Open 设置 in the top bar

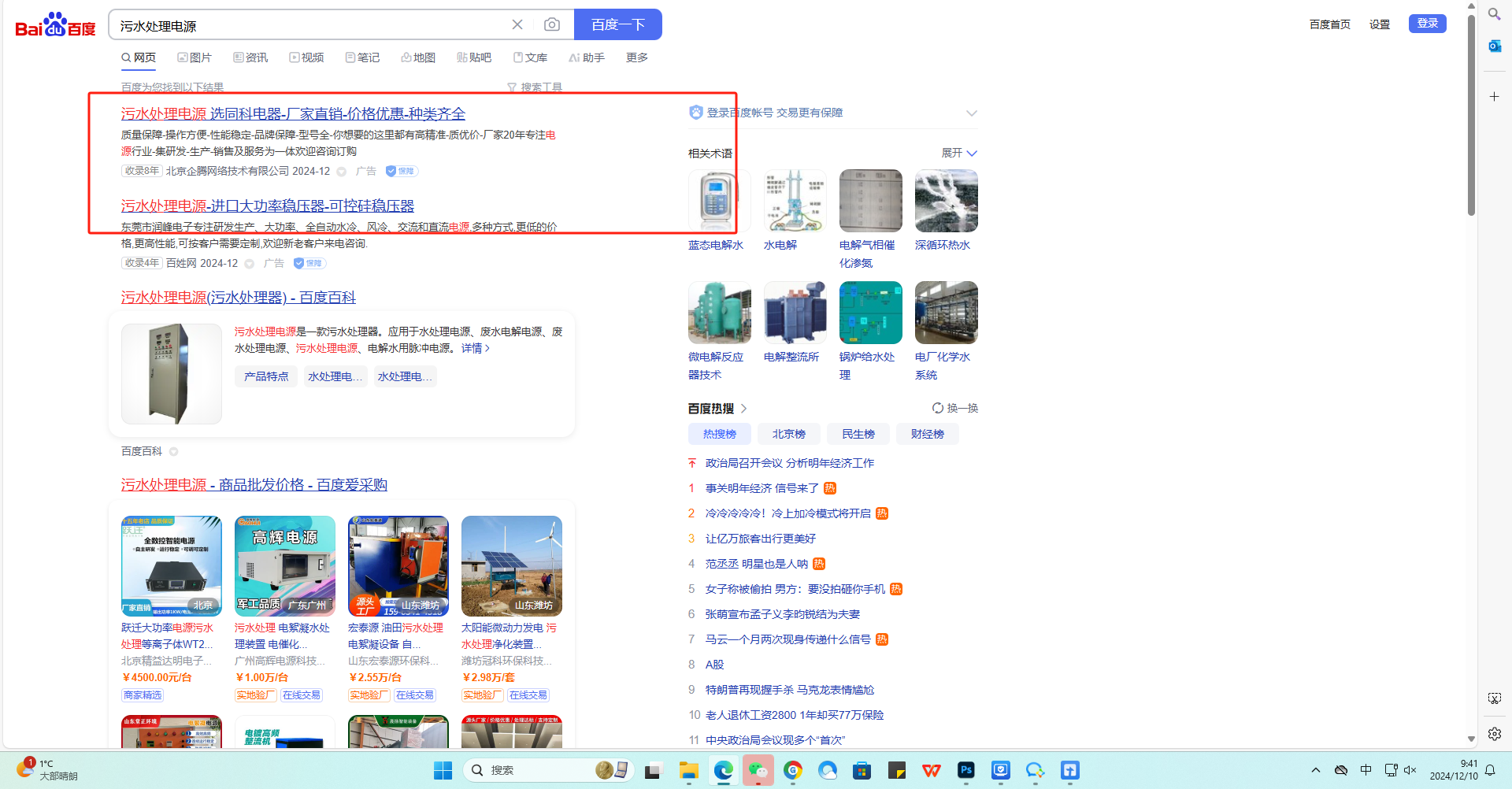click(1380, 24)
